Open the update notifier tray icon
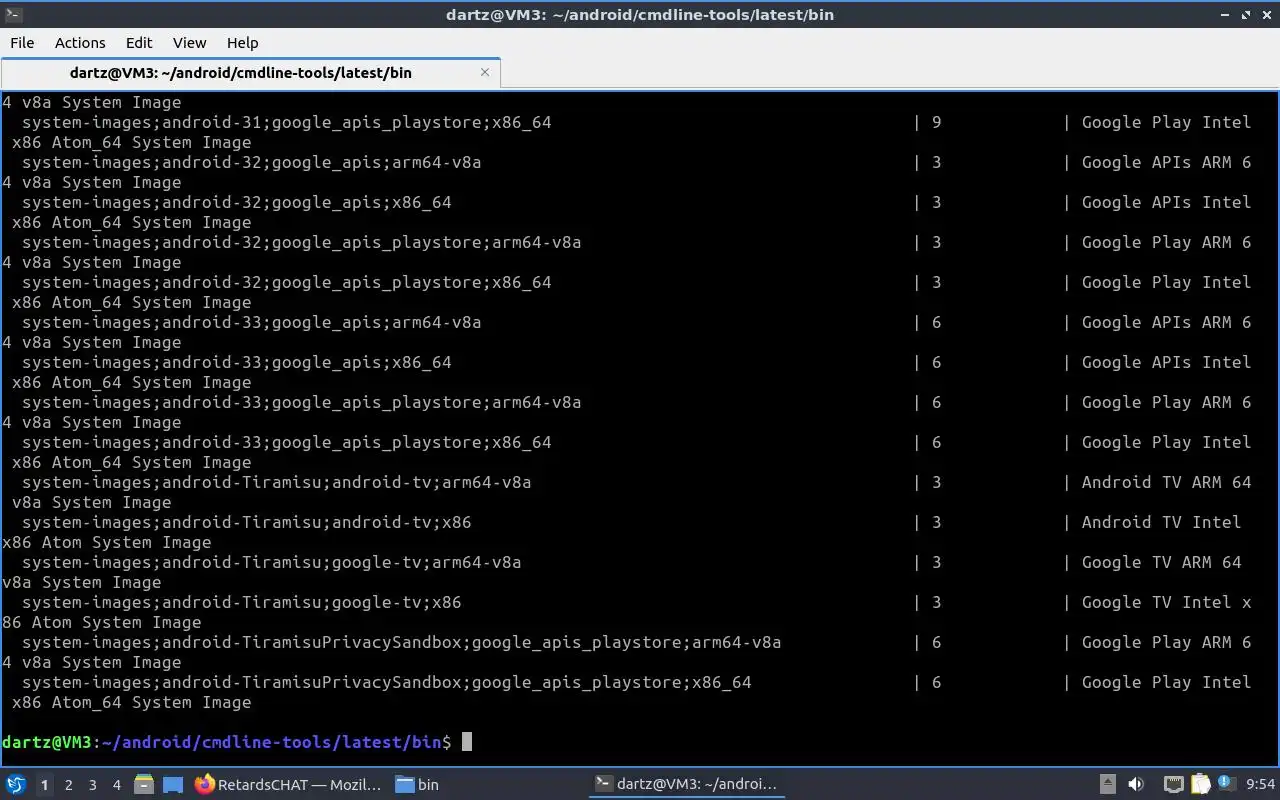This screenshot has height=800, width=1280. 1227,785
